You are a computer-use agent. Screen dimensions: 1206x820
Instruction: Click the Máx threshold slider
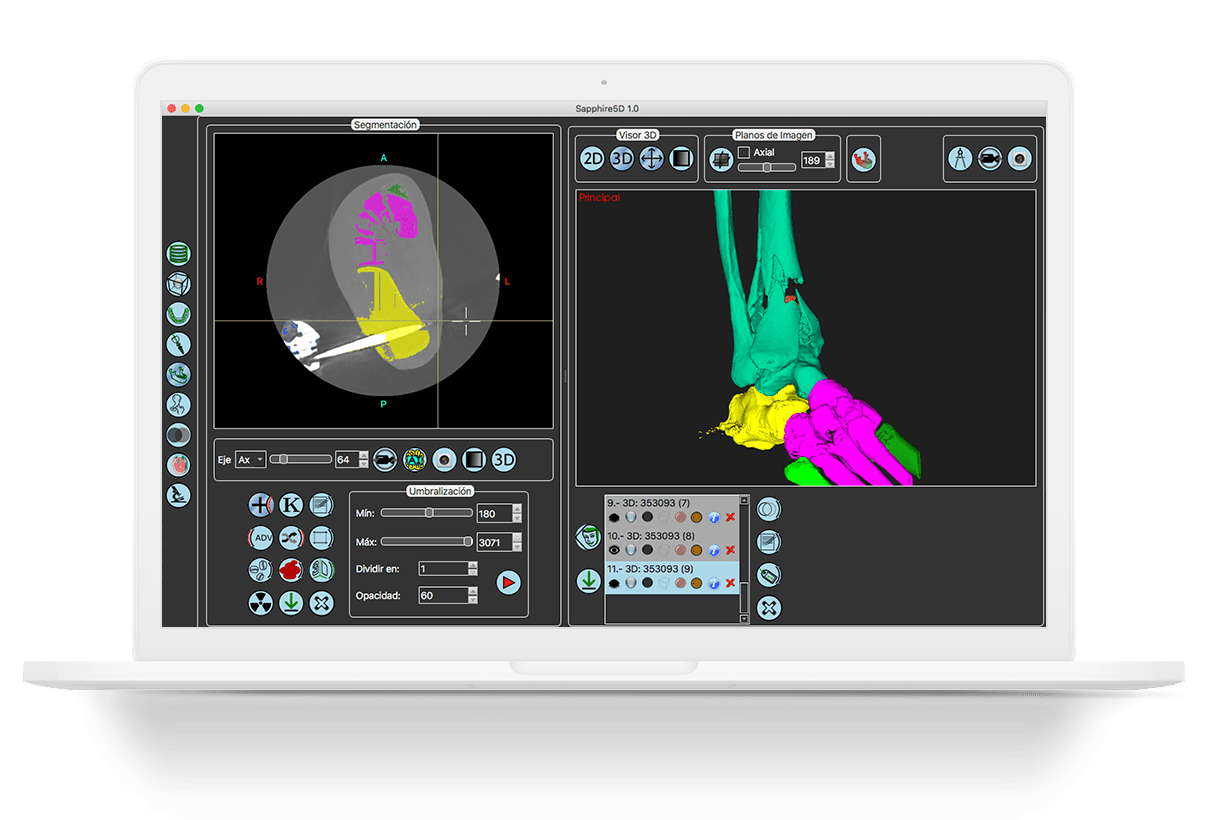pyautogui.click(x=427, y=542)
